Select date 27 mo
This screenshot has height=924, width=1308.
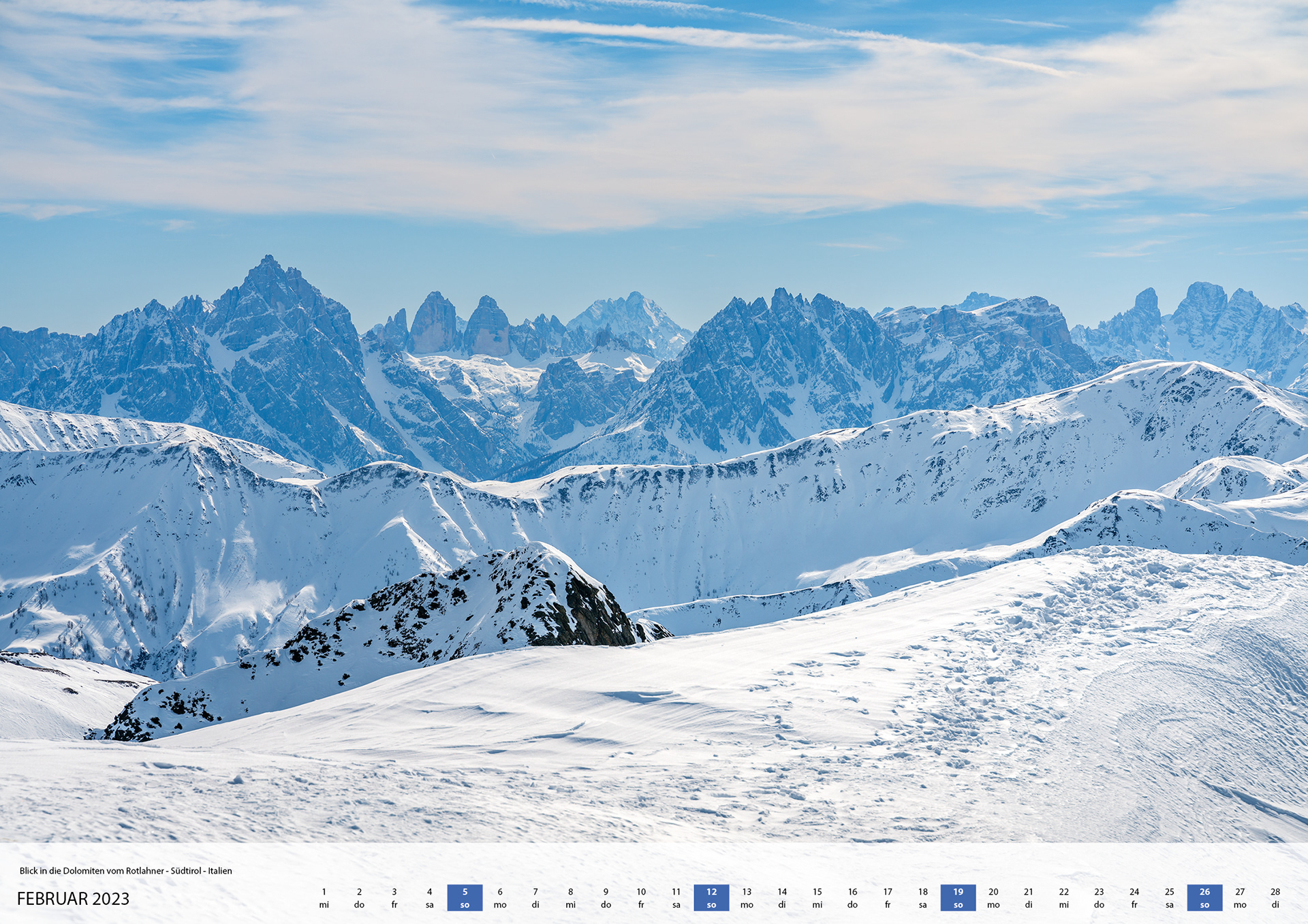[1240, 898]
